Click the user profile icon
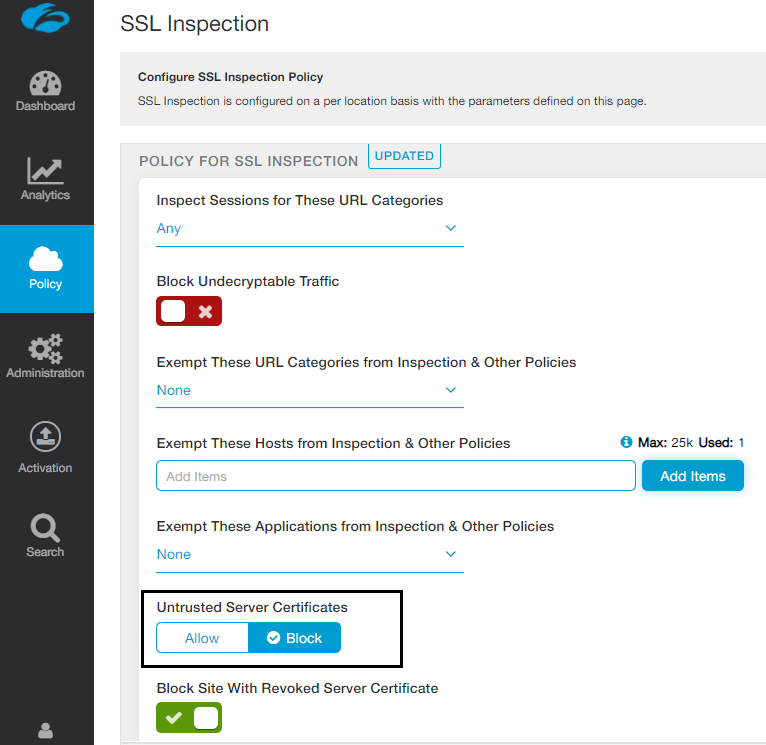This screenshot has height=745, width=766. [x=45, y=731]
